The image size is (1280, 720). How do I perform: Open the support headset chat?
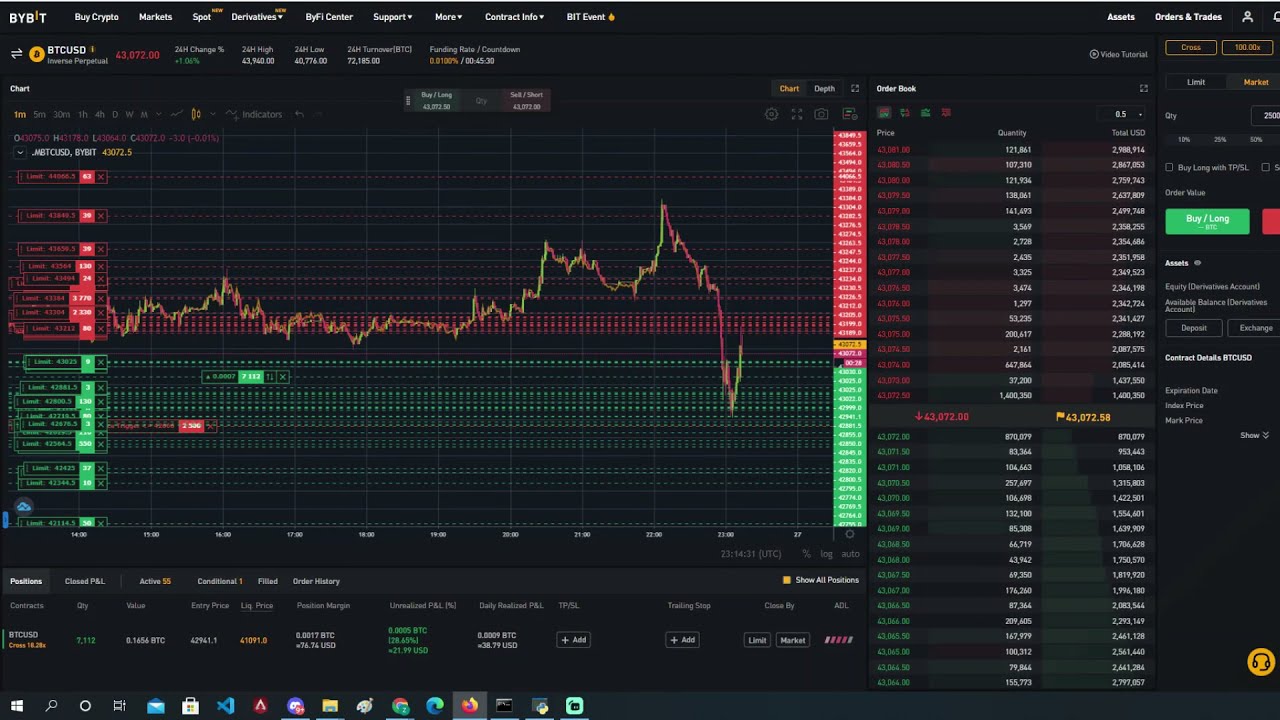(1260, 662)
